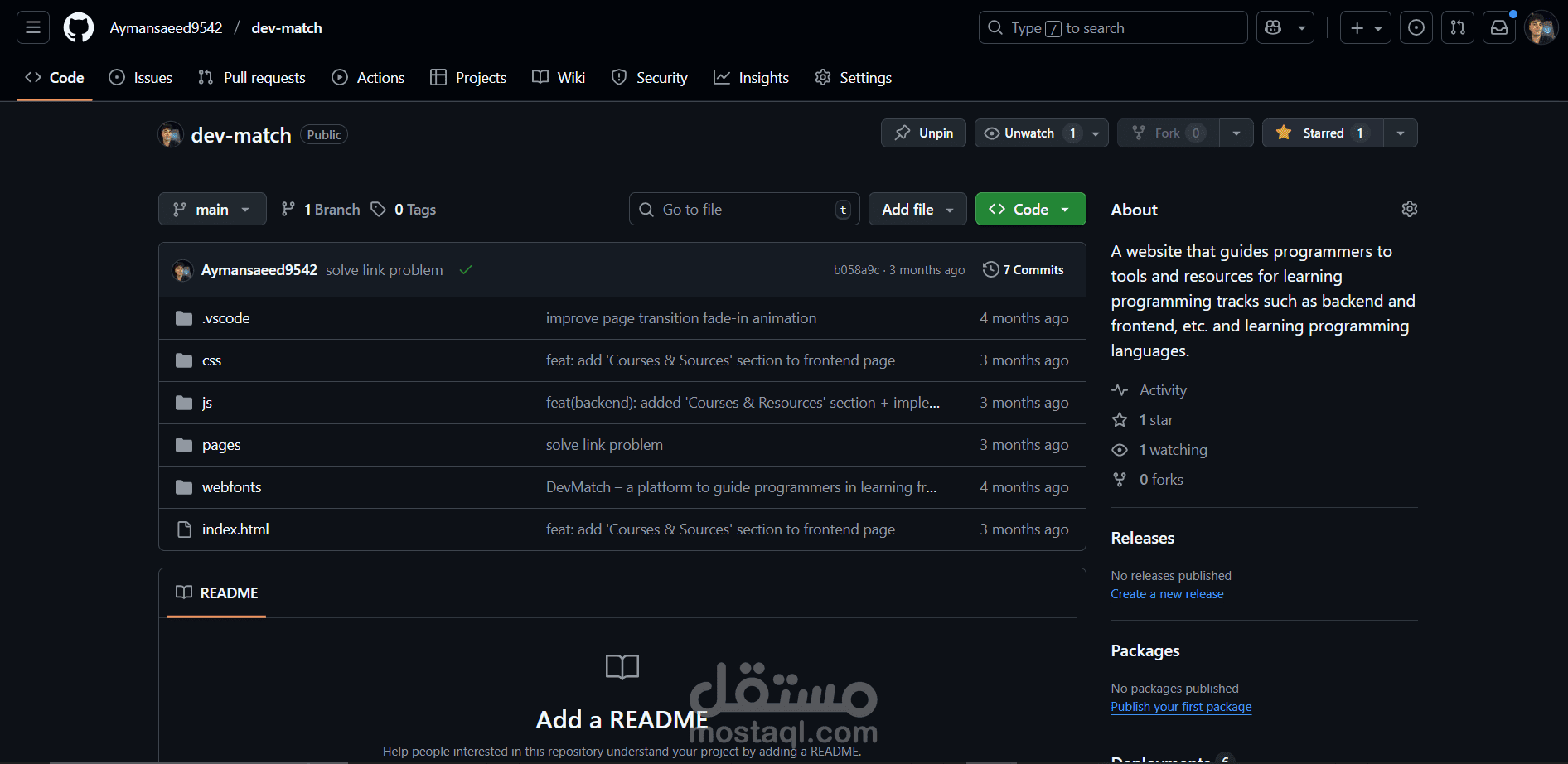Click the js folder icon
This screenshot has height=764, width=1568.
click(184, 403)
